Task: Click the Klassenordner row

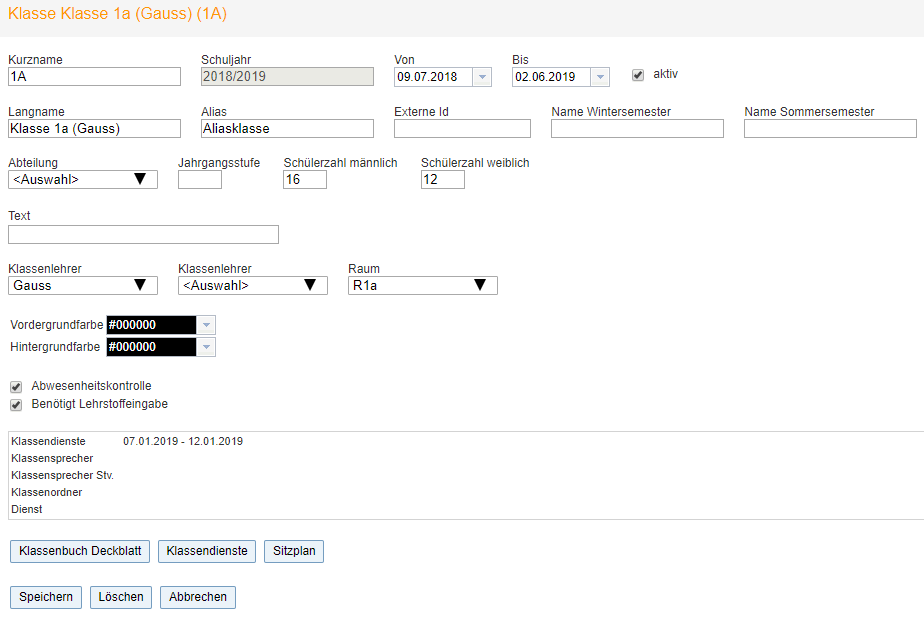Action: [x=47, y=492]
